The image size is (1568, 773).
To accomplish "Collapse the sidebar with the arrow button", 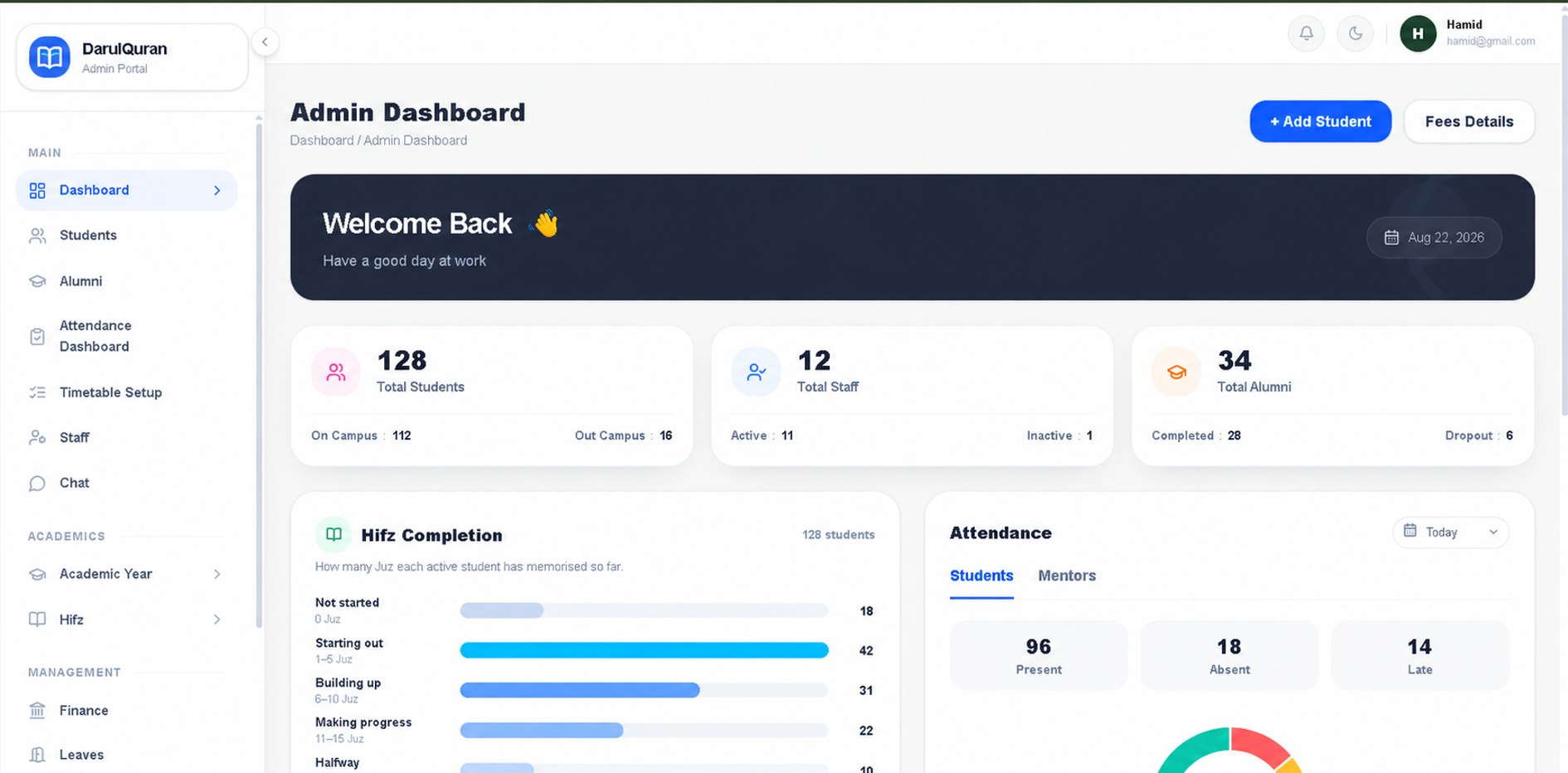I will coord(265,42).
